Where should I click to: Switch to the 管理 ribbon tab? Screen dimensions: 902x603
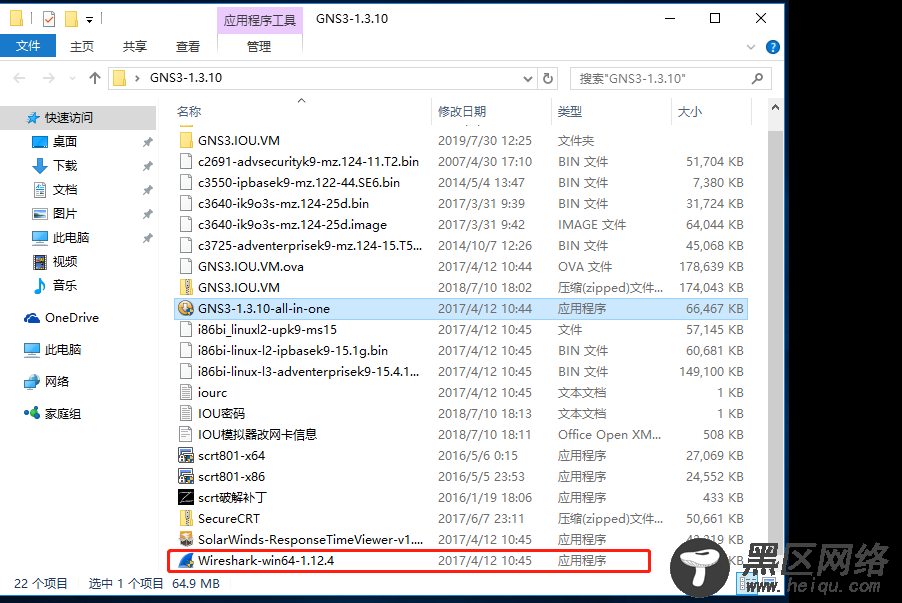pyautogui.click(x=259, y=47)
